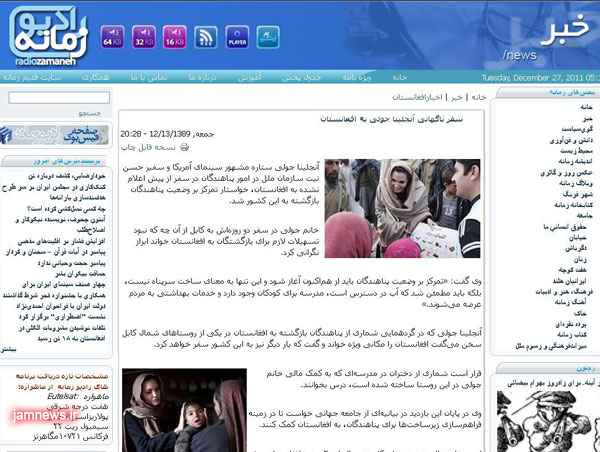
Task: Open ایرانیان هلند sidebar link
Action: (x=569, y=281)
